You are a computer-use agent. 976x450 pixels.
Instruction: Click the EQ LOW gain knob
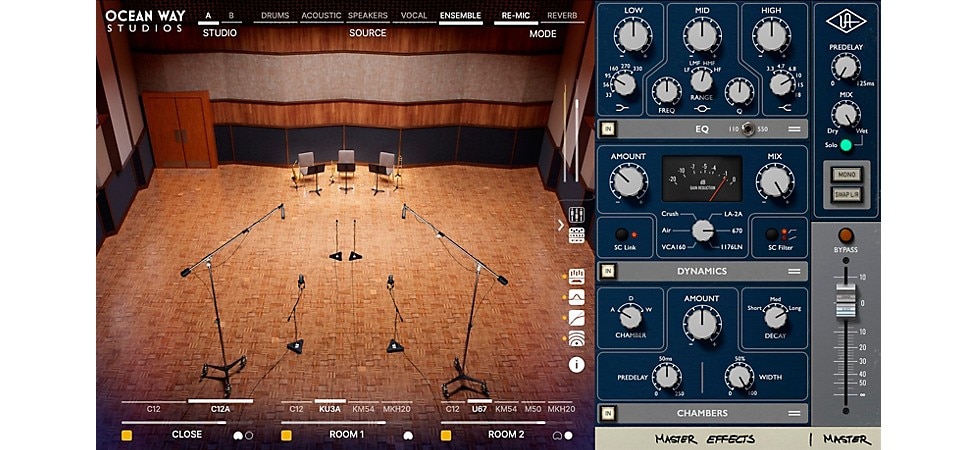click(633, 35)
